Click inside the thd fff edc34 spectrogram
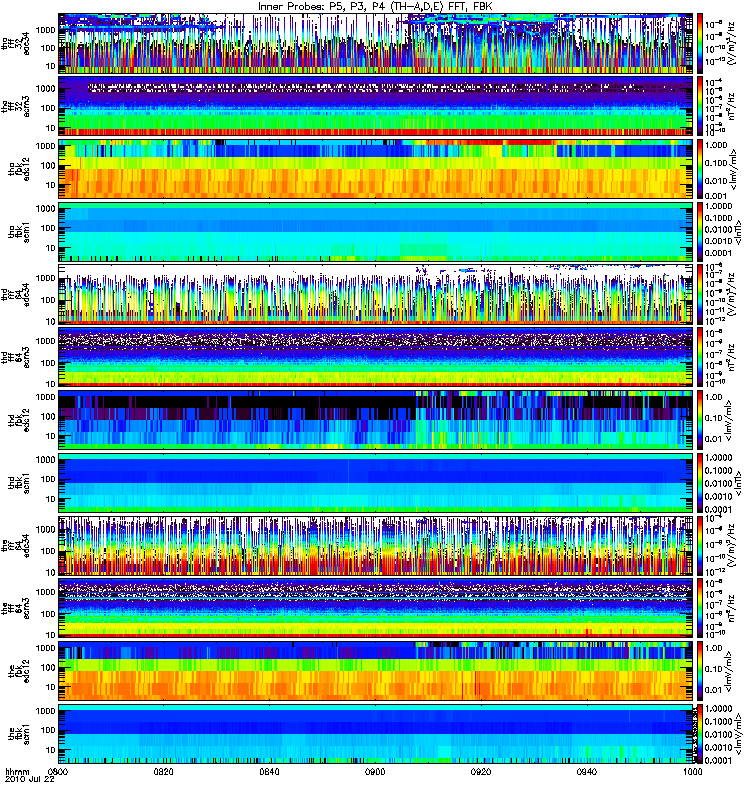The image size is (750, 800). click(x=376, y=295)
